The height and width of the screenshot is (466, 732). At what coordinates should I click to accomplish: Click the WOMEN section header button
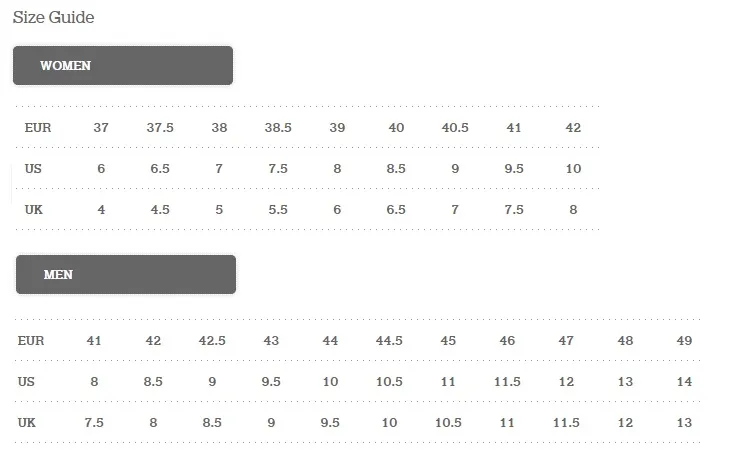pos(123,65)
